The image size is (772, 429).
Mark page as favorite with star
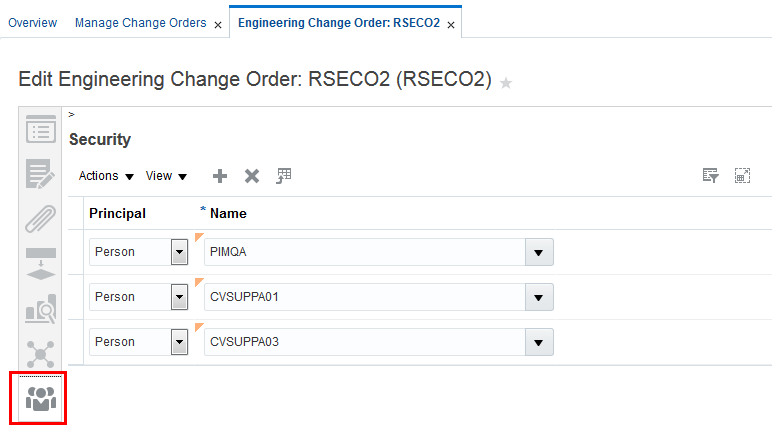click(x=506, y=82)
